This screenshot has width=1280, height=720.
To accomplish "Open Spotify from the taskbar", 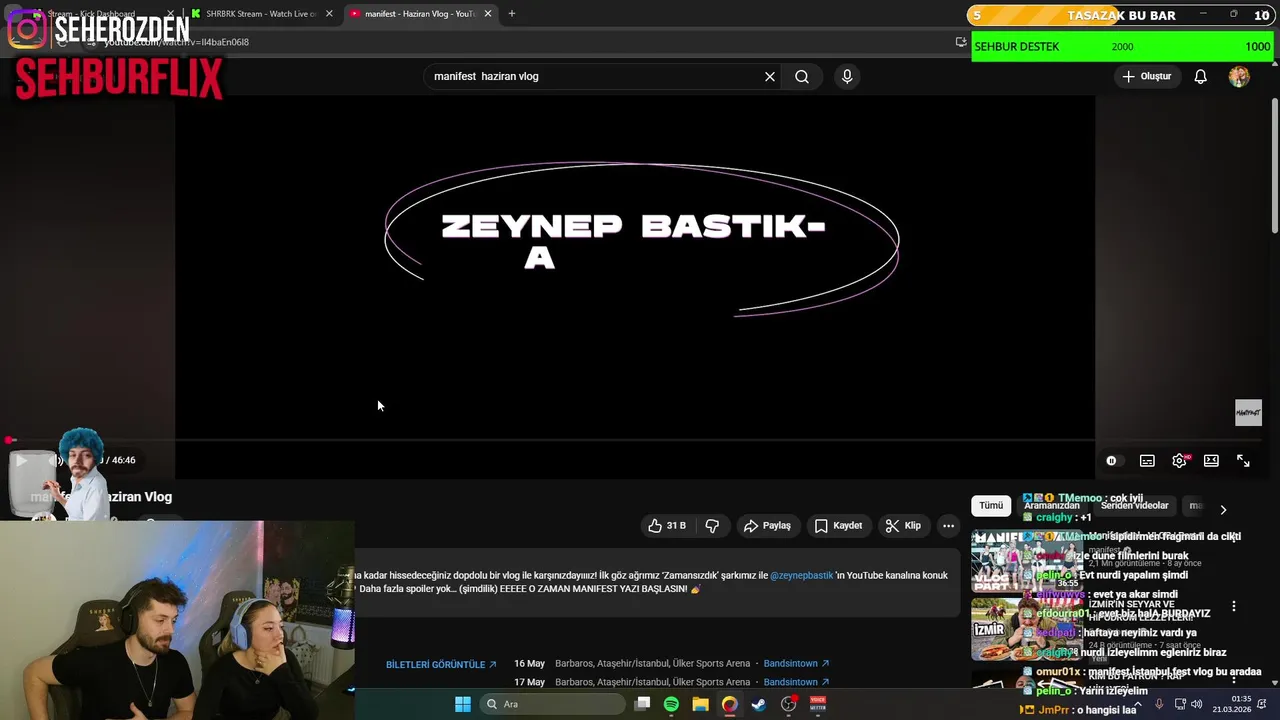I will (x=671, y=704).
